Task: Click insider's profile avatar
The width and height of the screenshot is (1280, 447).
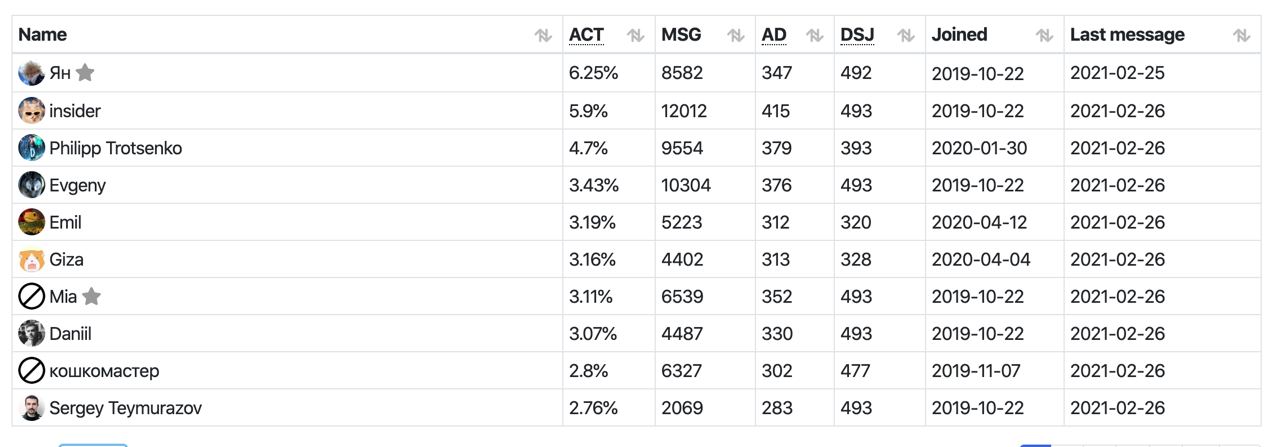Action: pos(32,111)
